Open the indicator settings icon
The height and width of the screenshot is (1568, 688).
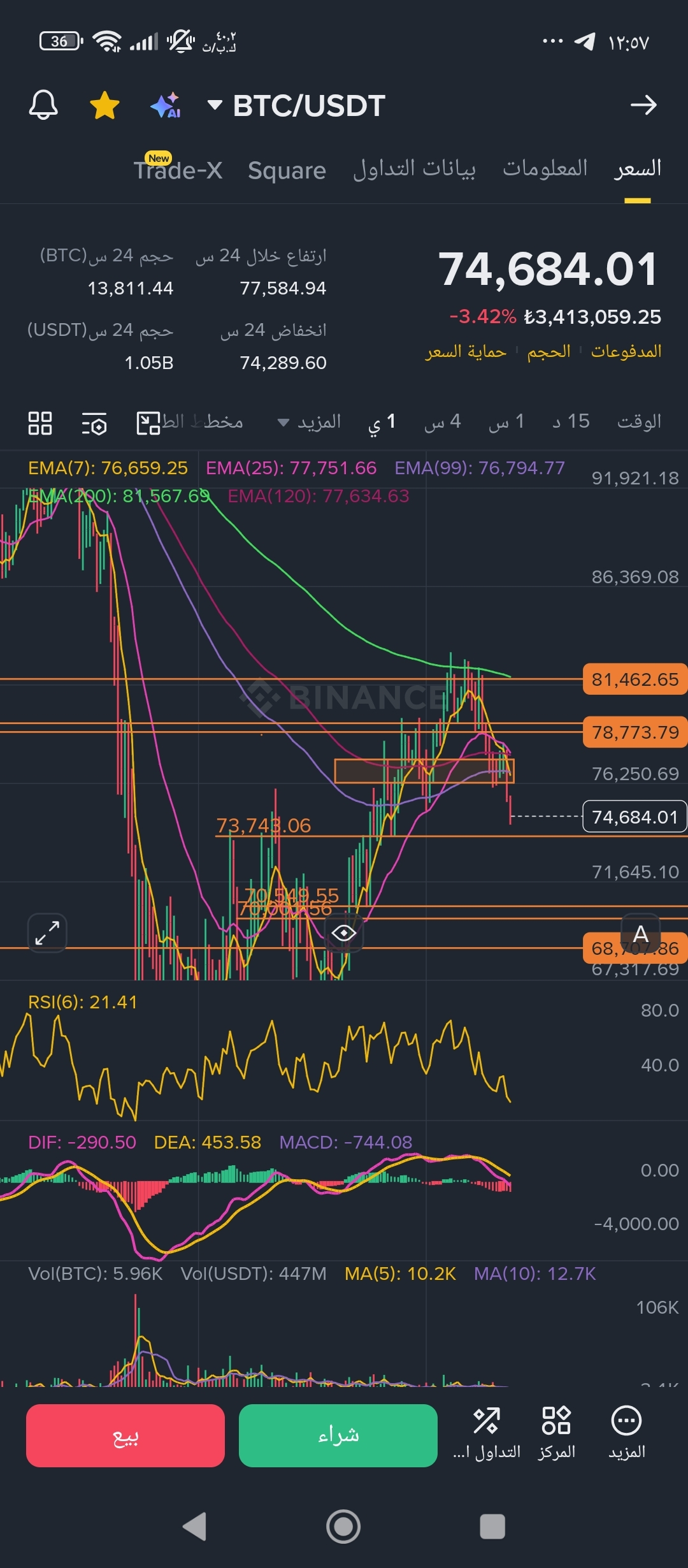94,423
